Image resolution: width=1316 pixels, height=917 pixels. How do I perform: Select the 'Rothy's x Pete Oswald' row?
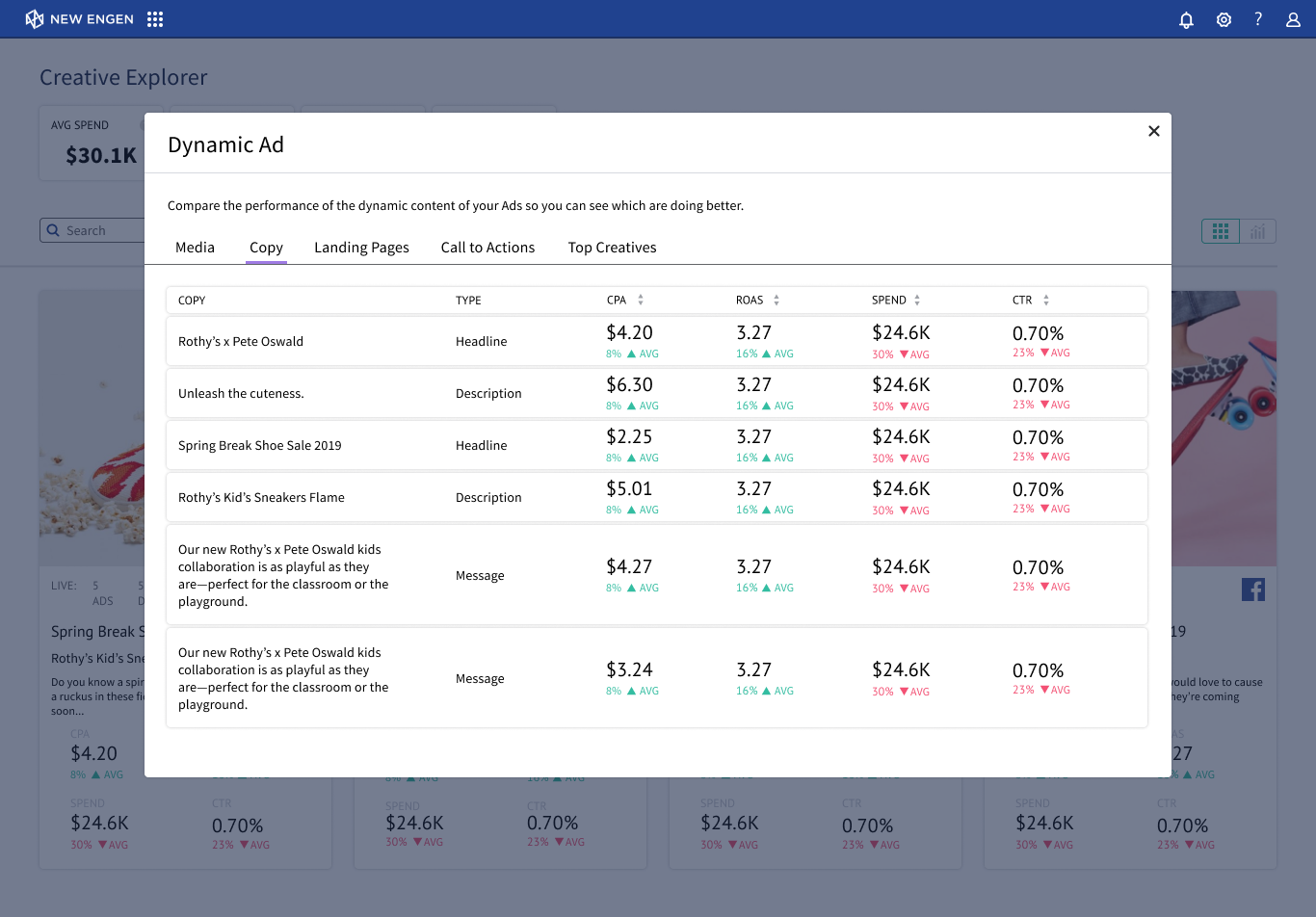click(x=657, y=341)
